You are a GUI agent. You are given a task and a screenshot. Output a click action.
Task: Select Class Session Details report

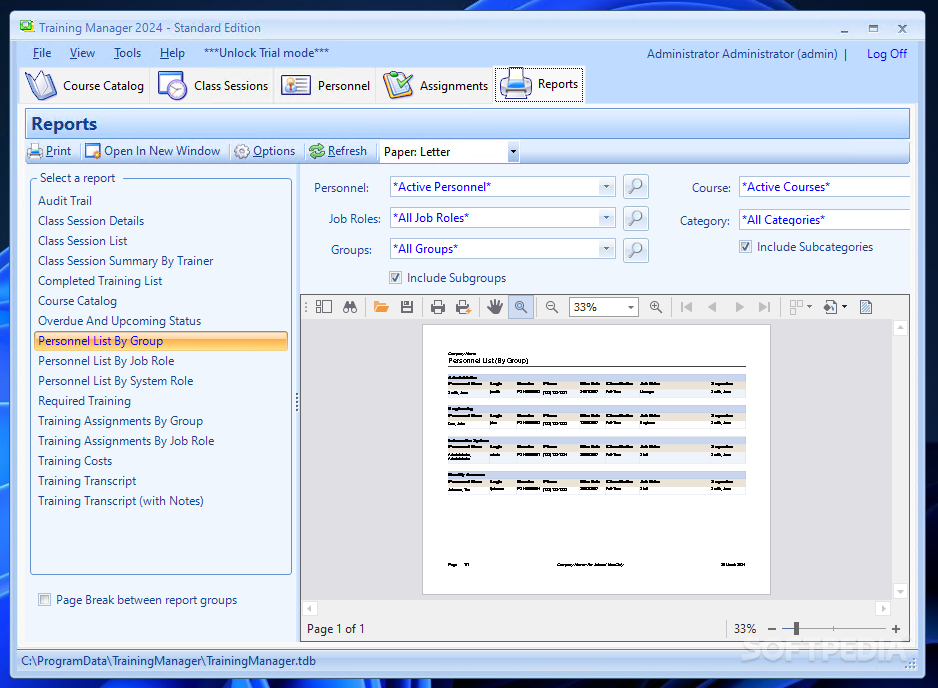click(x=91, y=221)
